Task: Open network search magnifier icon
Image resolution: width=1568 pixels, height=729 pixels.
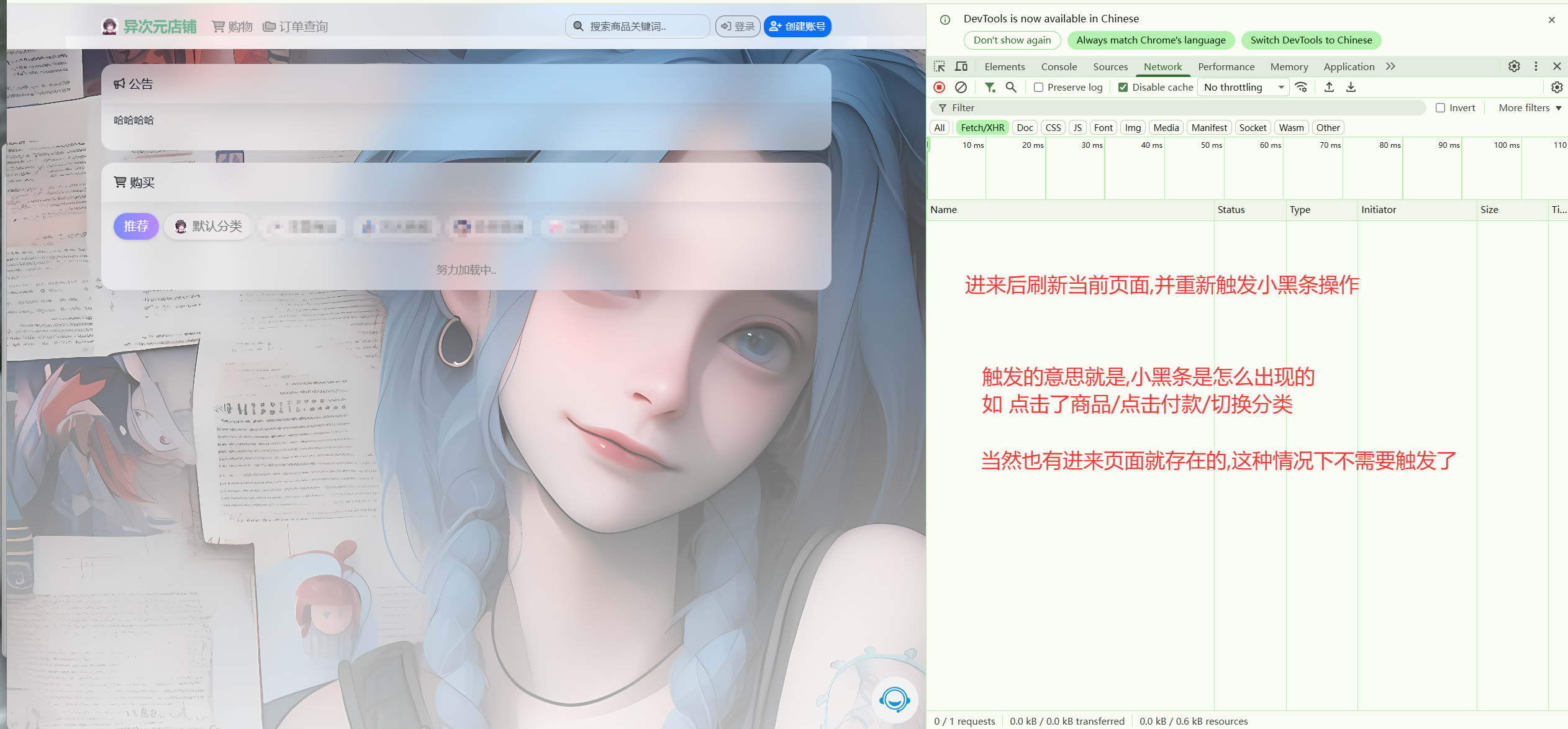Action: 1011,88
